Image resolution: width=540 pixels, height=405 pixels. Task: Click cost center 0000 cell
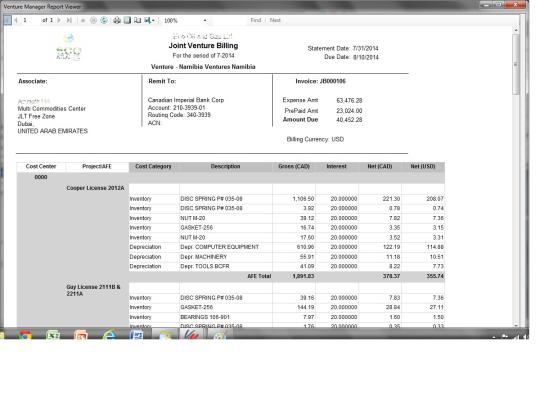[41, 177]
